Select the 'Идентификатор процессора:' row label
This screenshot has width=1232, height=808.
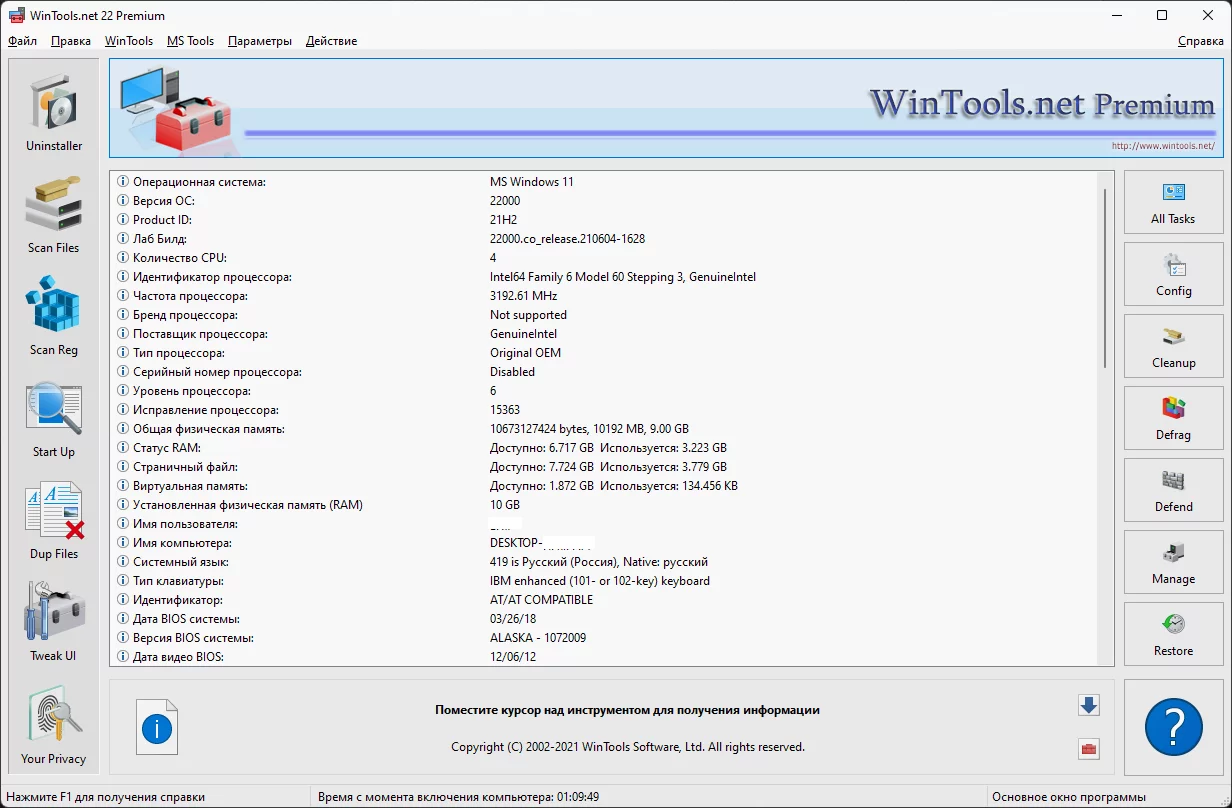coord(213,277)
